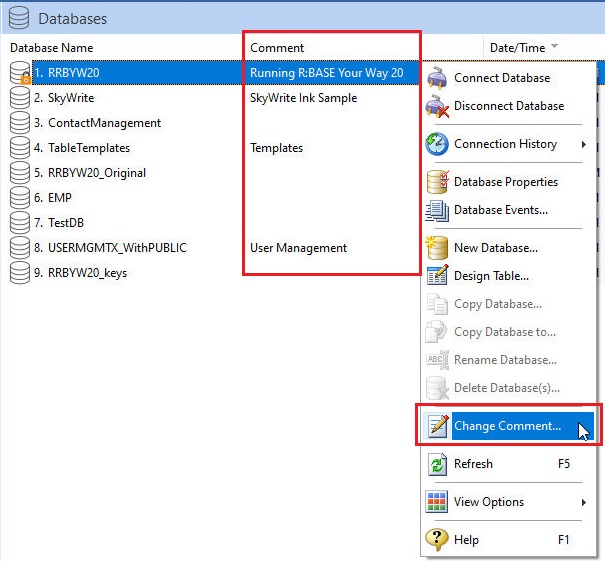Viewport: 605px width, 561px height.
Task: Click the Rename Database ABC icon
Action: click(437, 360)
